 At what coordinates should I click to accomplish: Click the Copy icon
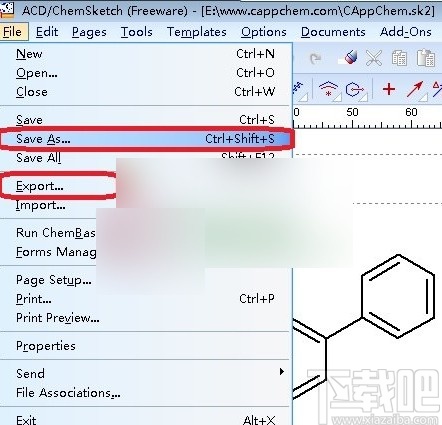399,58
